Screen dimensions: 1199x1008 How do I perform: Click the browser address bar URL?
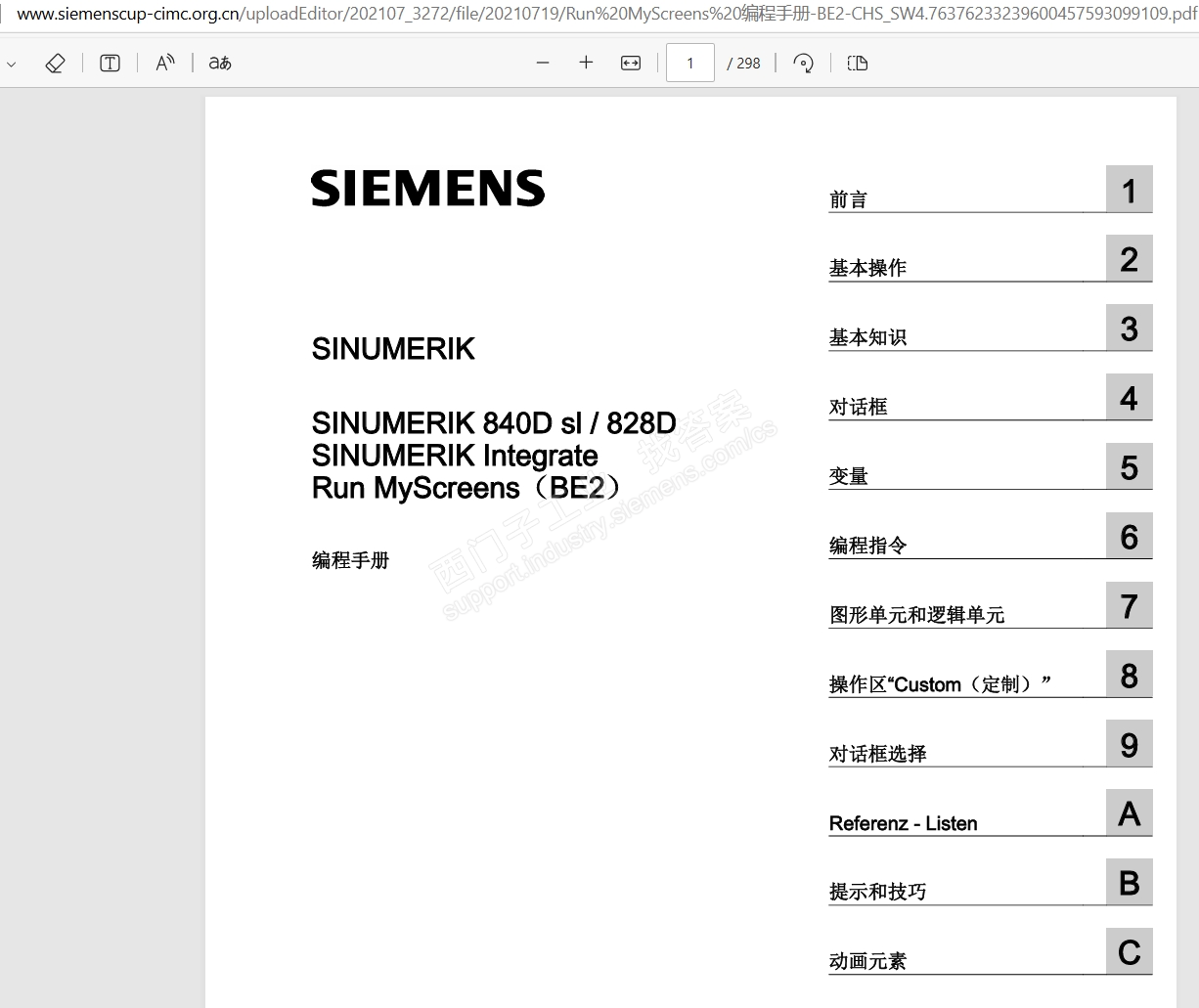[x=606, y=14]
